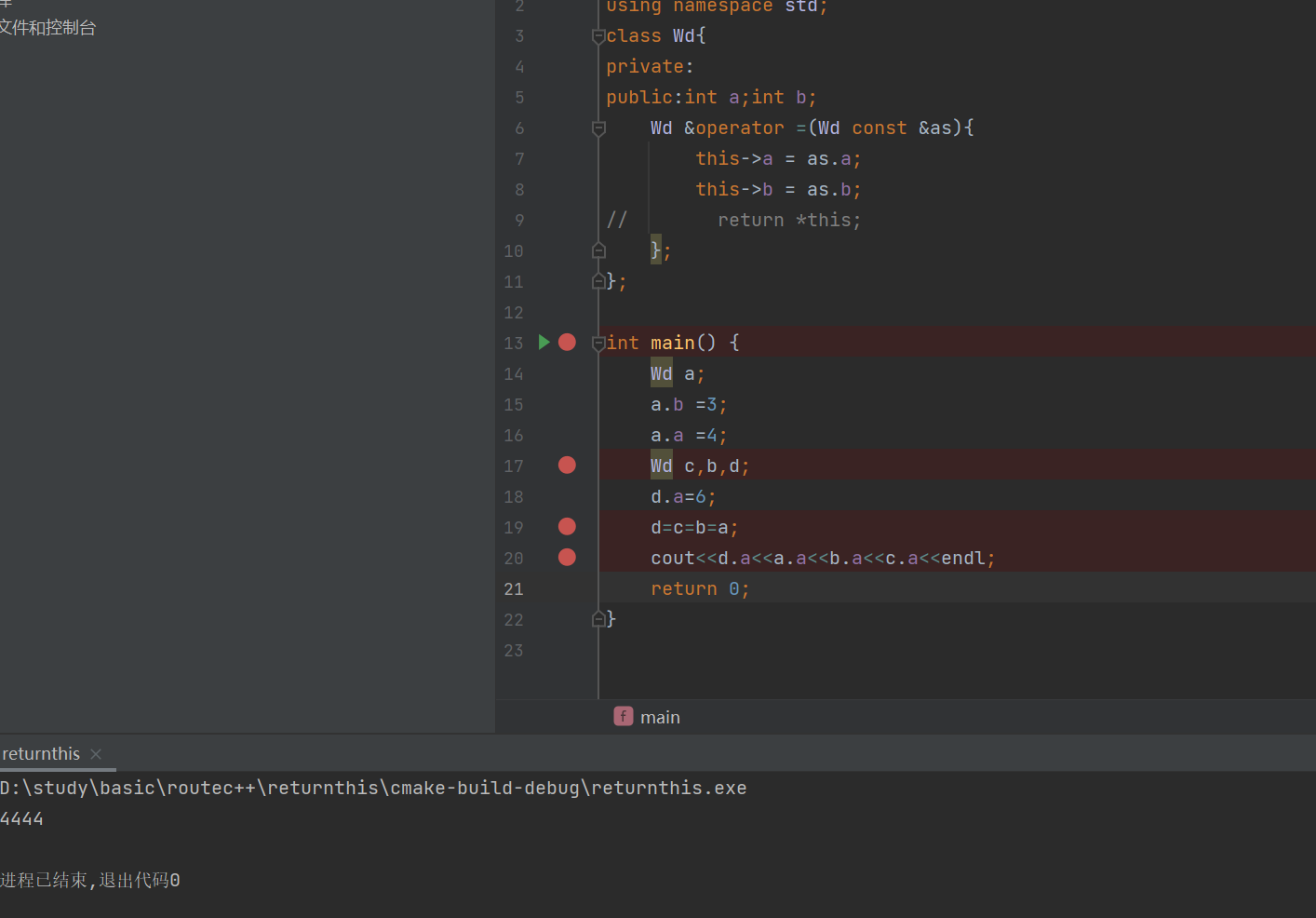Click the green run arrow beside main
Viewport: 1316px width, 918px height.
544,343
